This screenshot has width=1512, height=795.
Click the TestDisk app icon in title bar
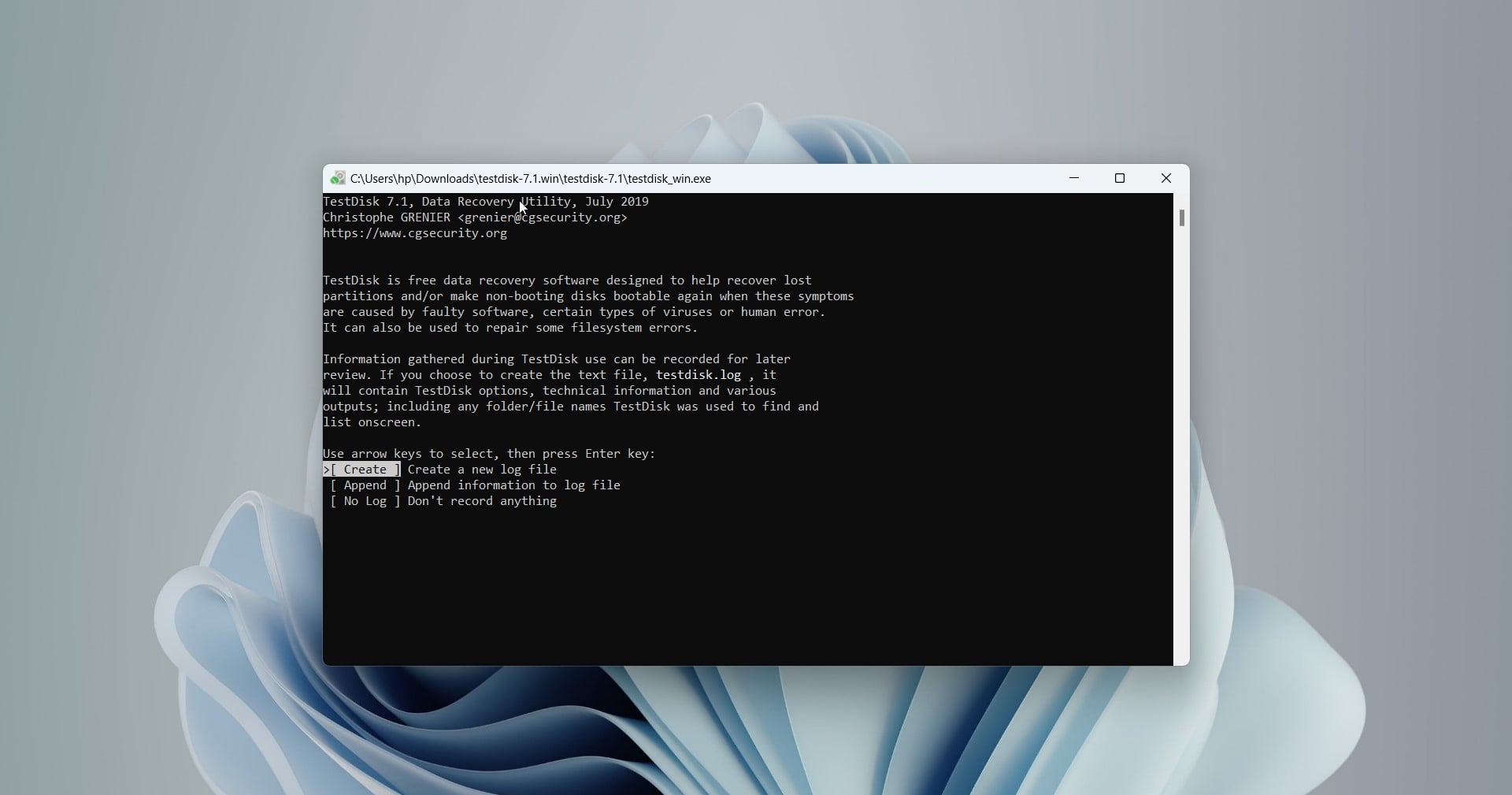(x=338, y=178)
